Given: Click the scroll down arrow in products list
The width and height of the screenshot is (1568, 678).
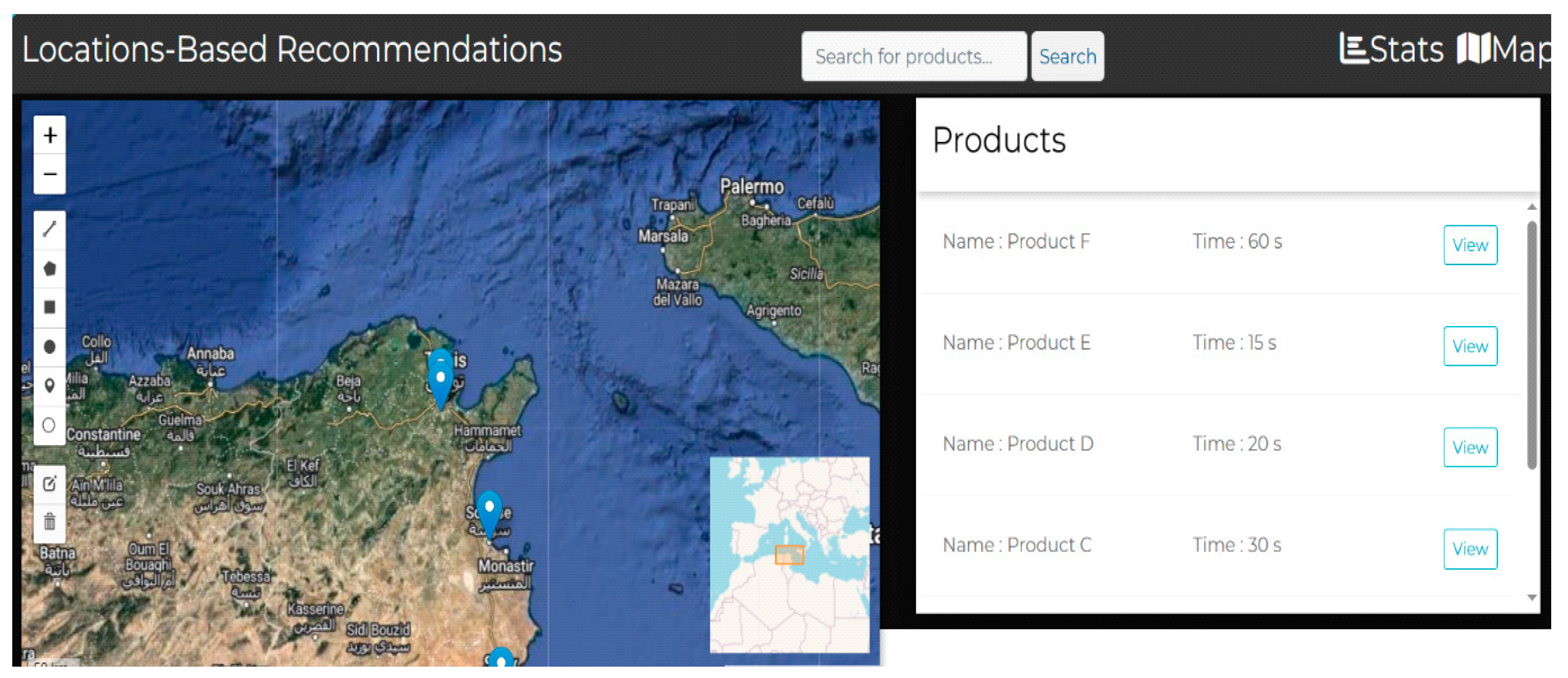Looking at the screenshot, I should (1532, 598).
